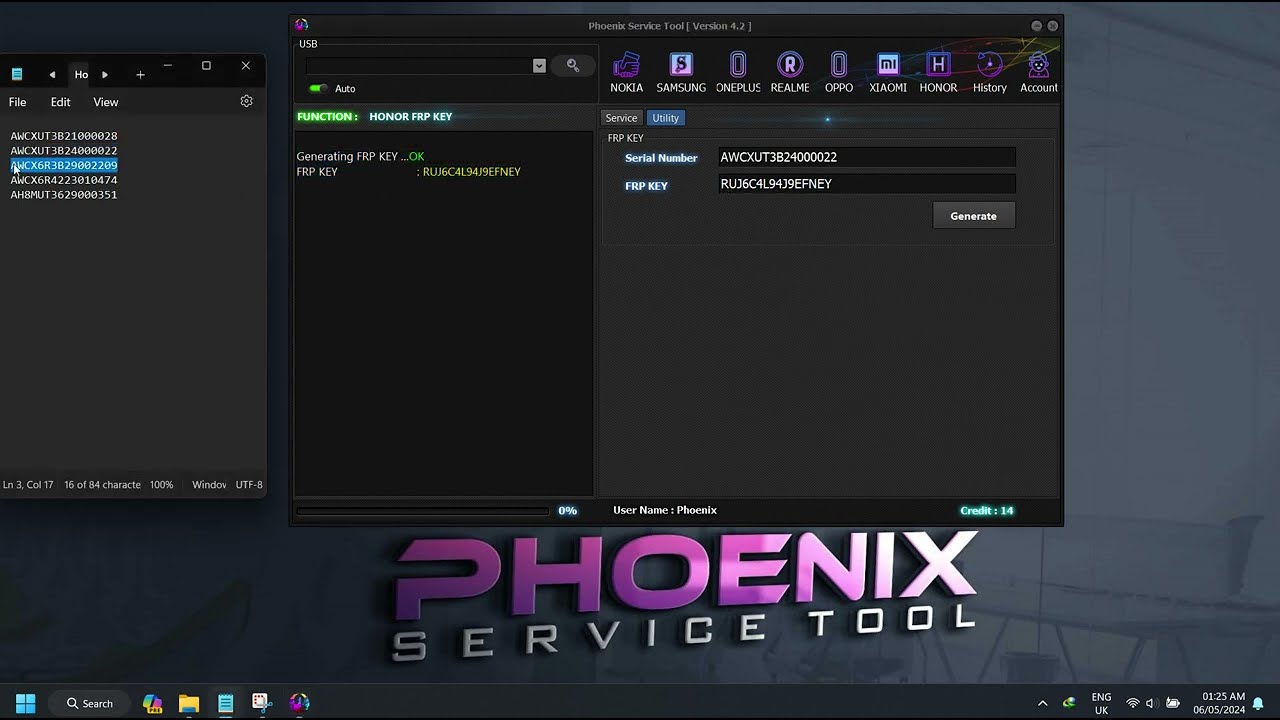1280x720 pixels.
Task: Select generated key RUJ6C4L94J9EFNEY in log
Action: [x=472, y=172]
